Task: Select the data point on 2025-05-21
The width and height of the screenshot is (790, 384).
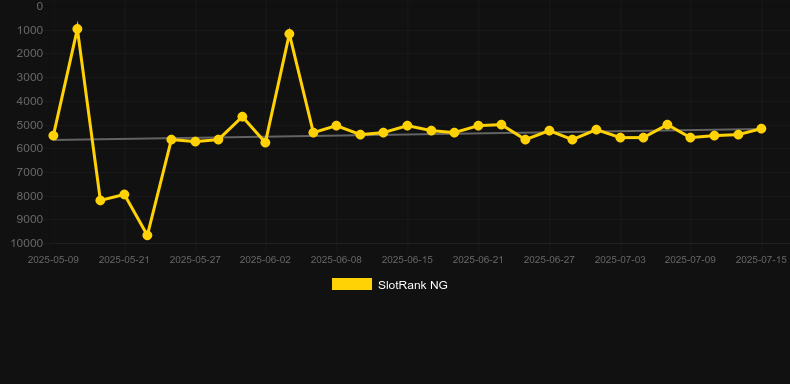Action: pyautogui.click(x=124, y=195)
